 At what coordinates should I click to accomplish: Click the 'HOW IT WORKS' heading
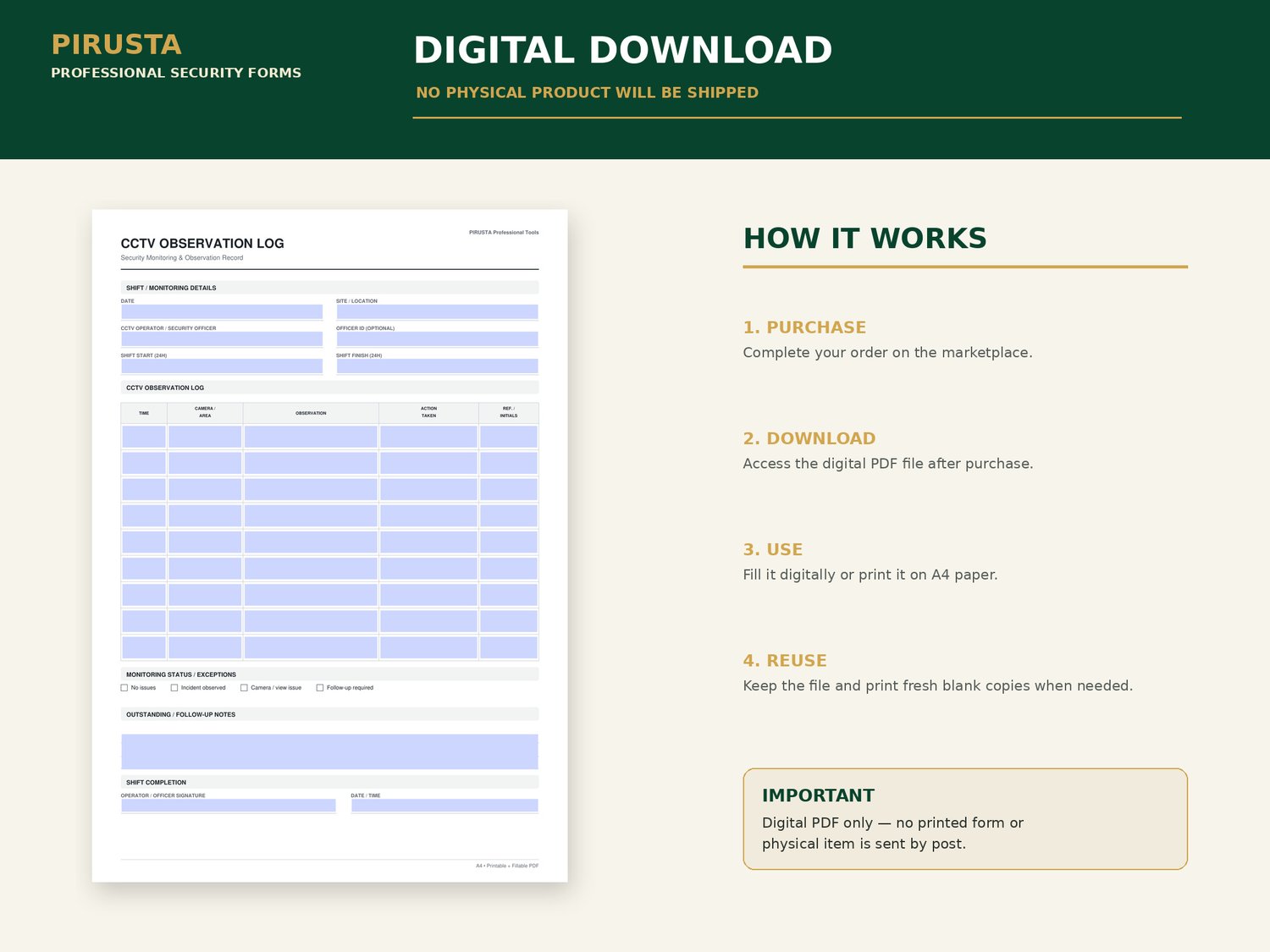tap(865, 239)
